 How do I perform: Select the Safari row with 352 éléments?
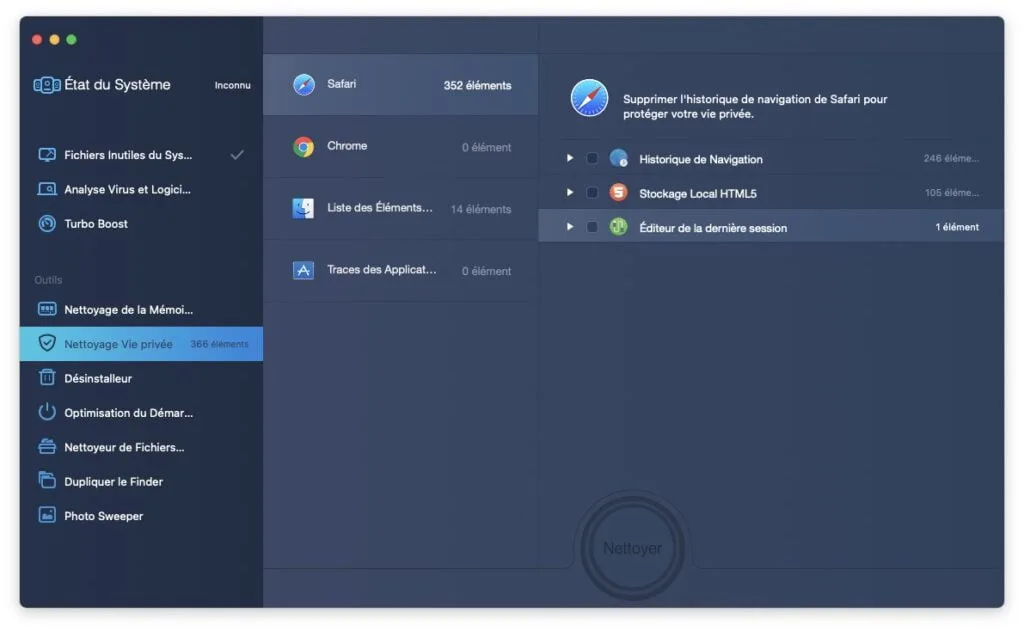coord(400,85)
